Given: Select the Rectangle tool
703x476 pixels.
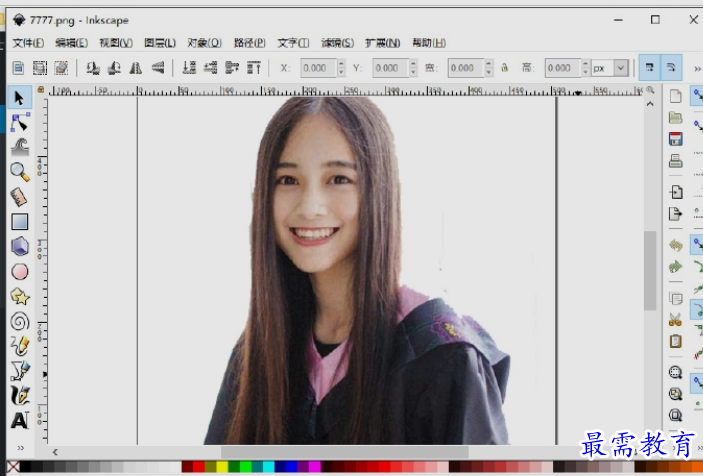Looking at the screenshot, I should (x=20, y=221).
